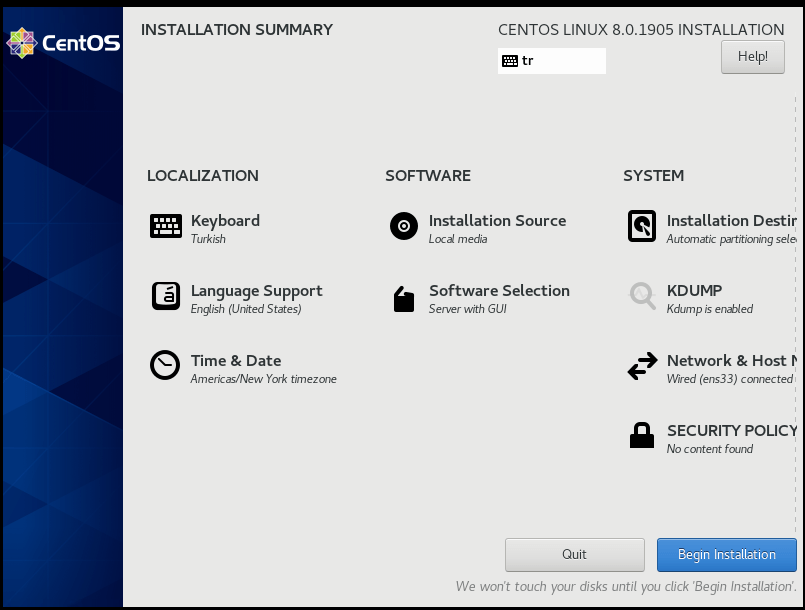Click the Installation Source disc icon
The width and height of the screenshot is (805, 610).
pyautogui.click(x=403, y=226)
